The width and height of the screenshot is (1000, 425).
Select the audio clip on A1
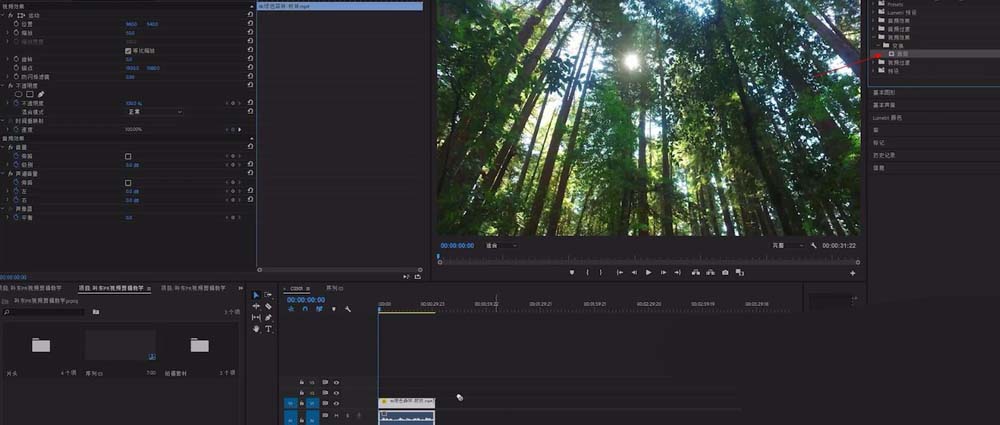click(x=407, y=417)
